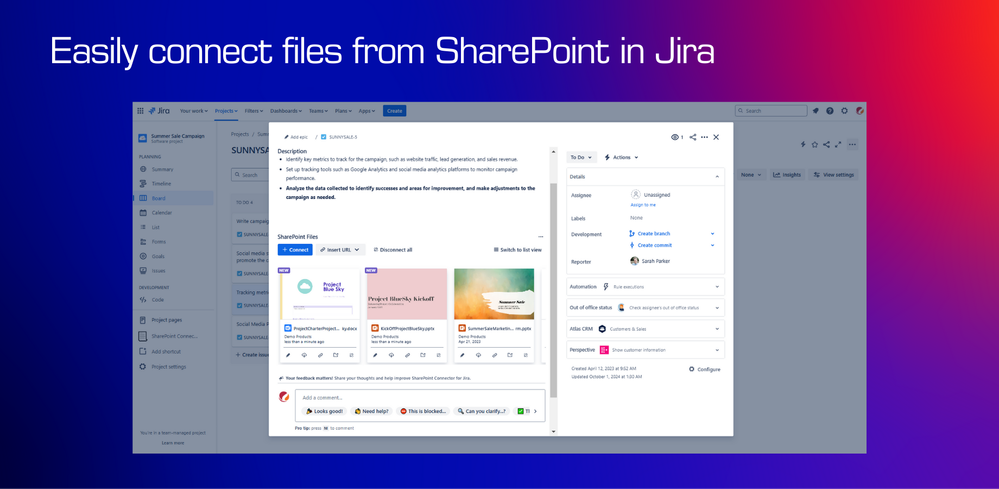Click the Jira logo in top bar
999x489 pixels.
tap(159, 111)
